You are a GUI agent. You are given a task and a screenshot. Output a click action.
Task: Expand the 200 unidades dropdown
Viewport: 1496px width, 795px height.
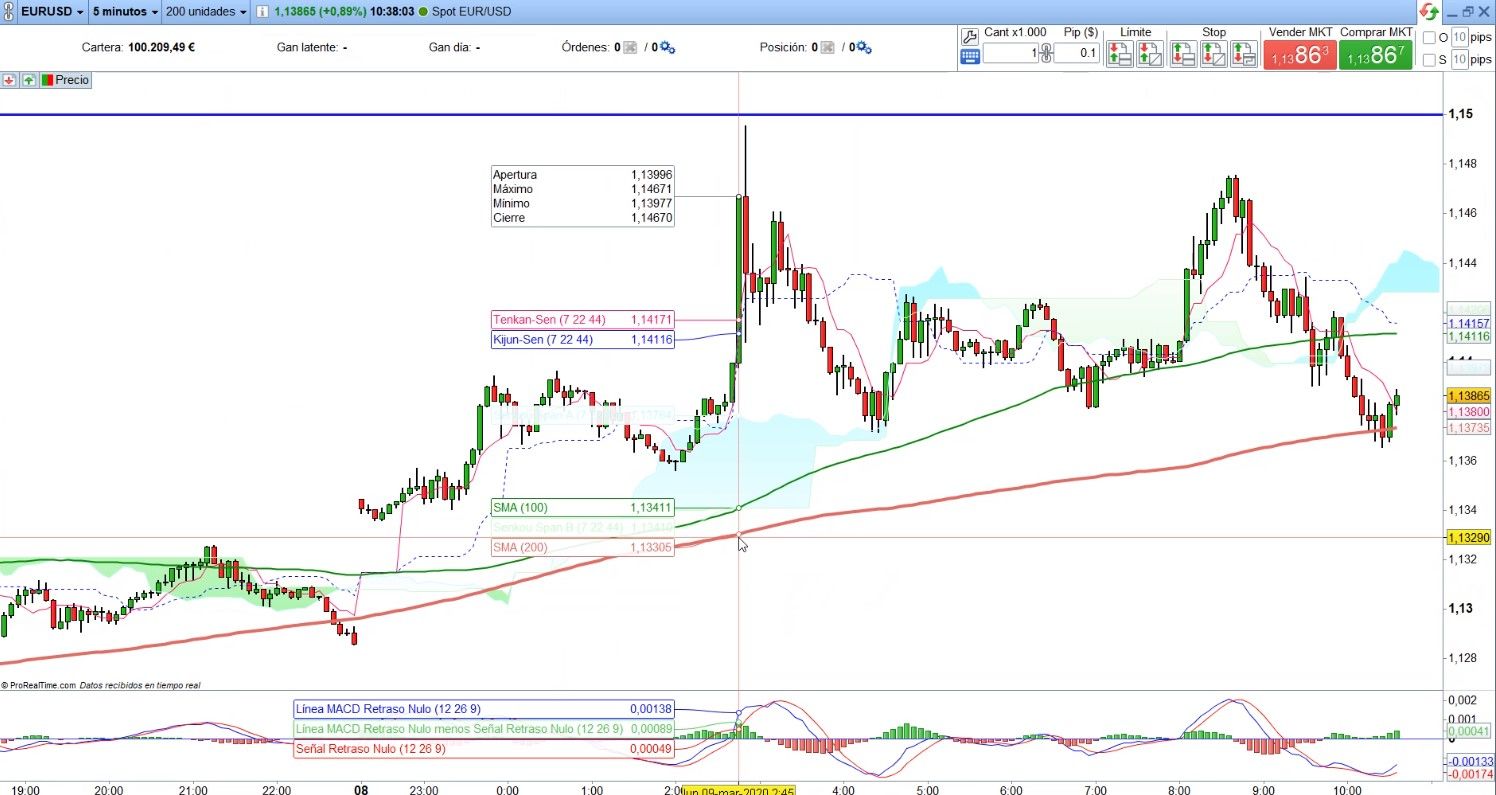207,12
